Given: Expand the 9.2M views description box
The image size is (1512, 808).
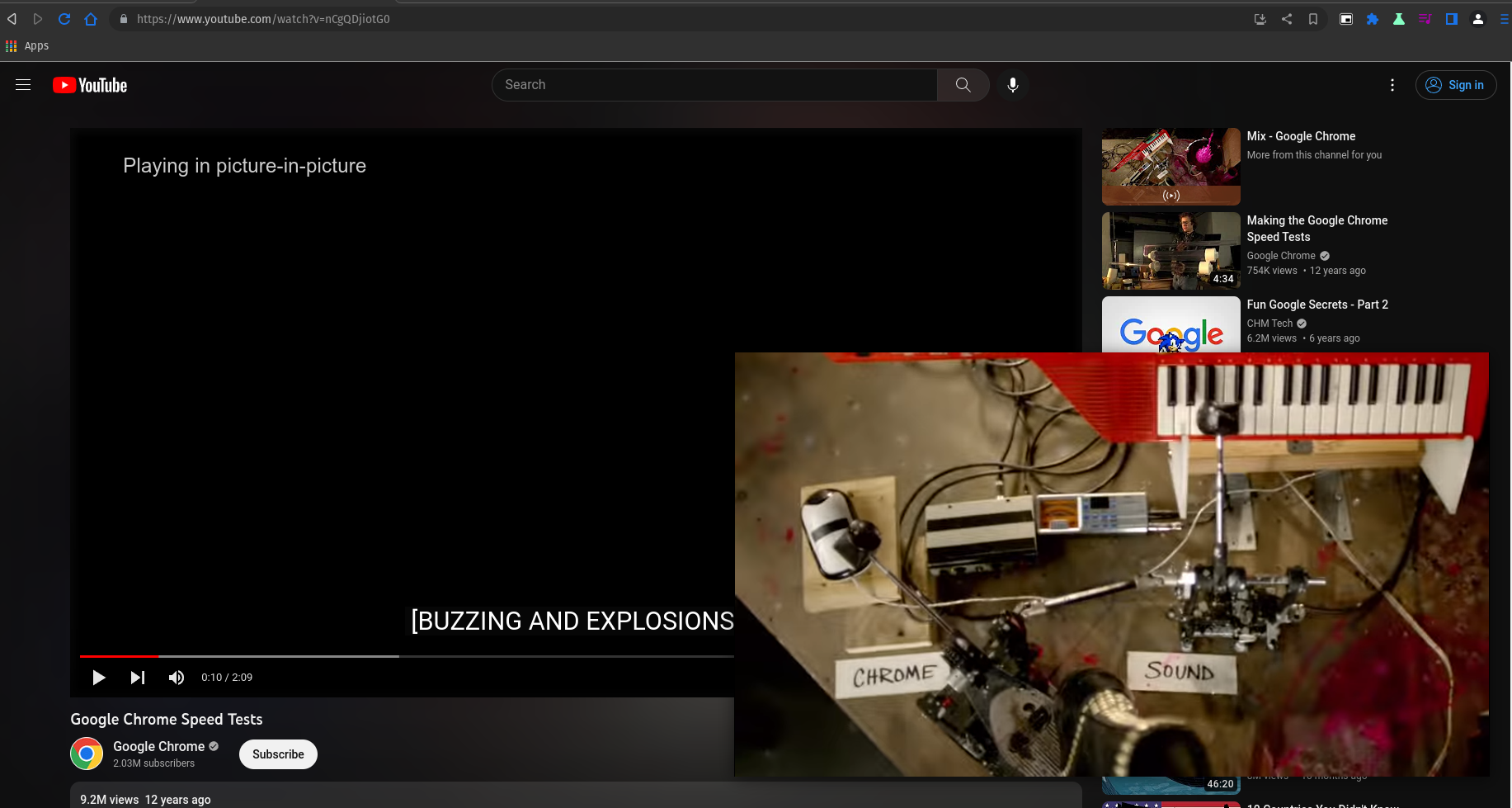Looking at the screenshot, I should (576, 796).
